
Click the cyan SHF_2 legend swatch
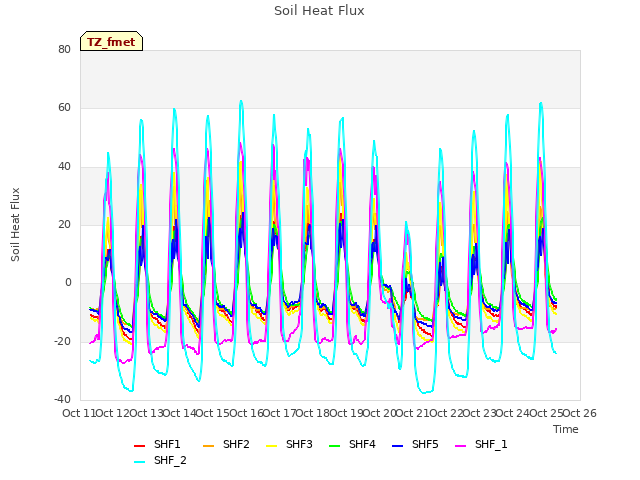click(140, 462)
